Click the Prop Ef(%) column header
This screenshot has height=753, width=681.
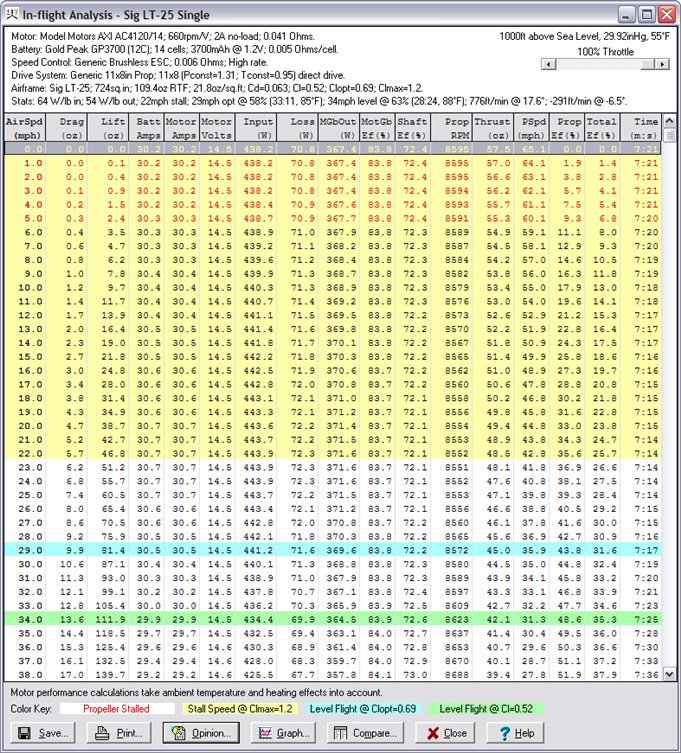click(567, 128)
